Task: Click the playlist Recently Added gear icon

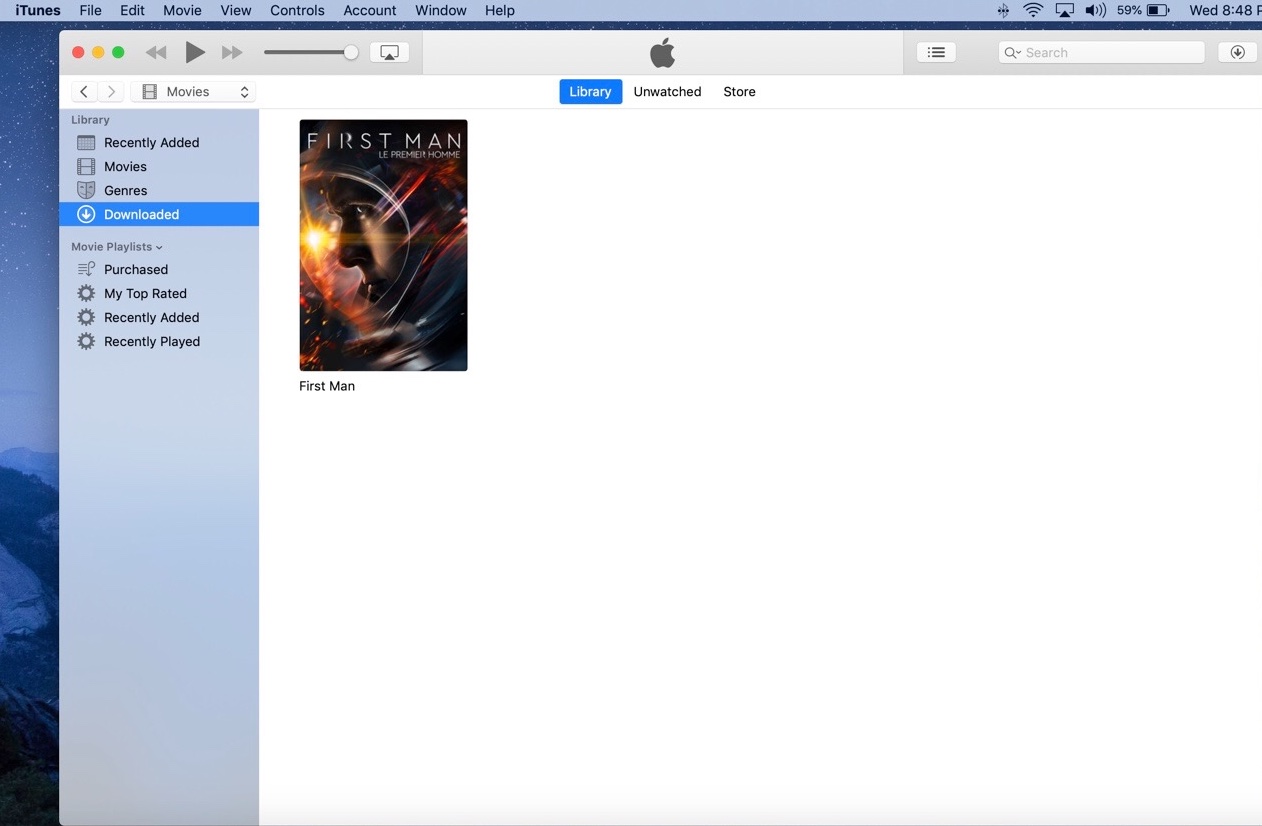Action: point(86,317)
